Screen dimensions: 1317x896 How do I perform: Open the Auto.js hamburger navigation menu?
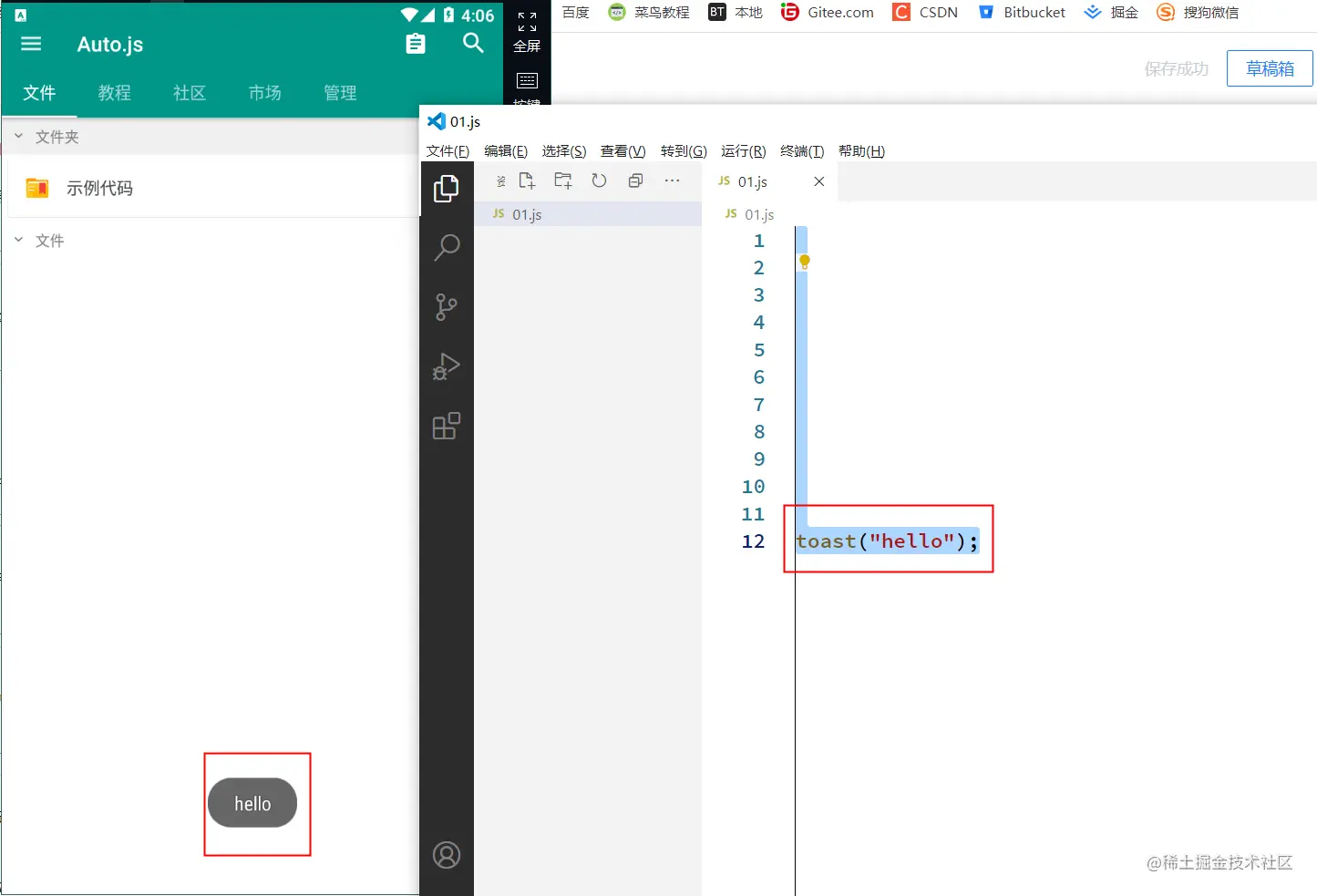pyautogui.click(x=31, y=44)
